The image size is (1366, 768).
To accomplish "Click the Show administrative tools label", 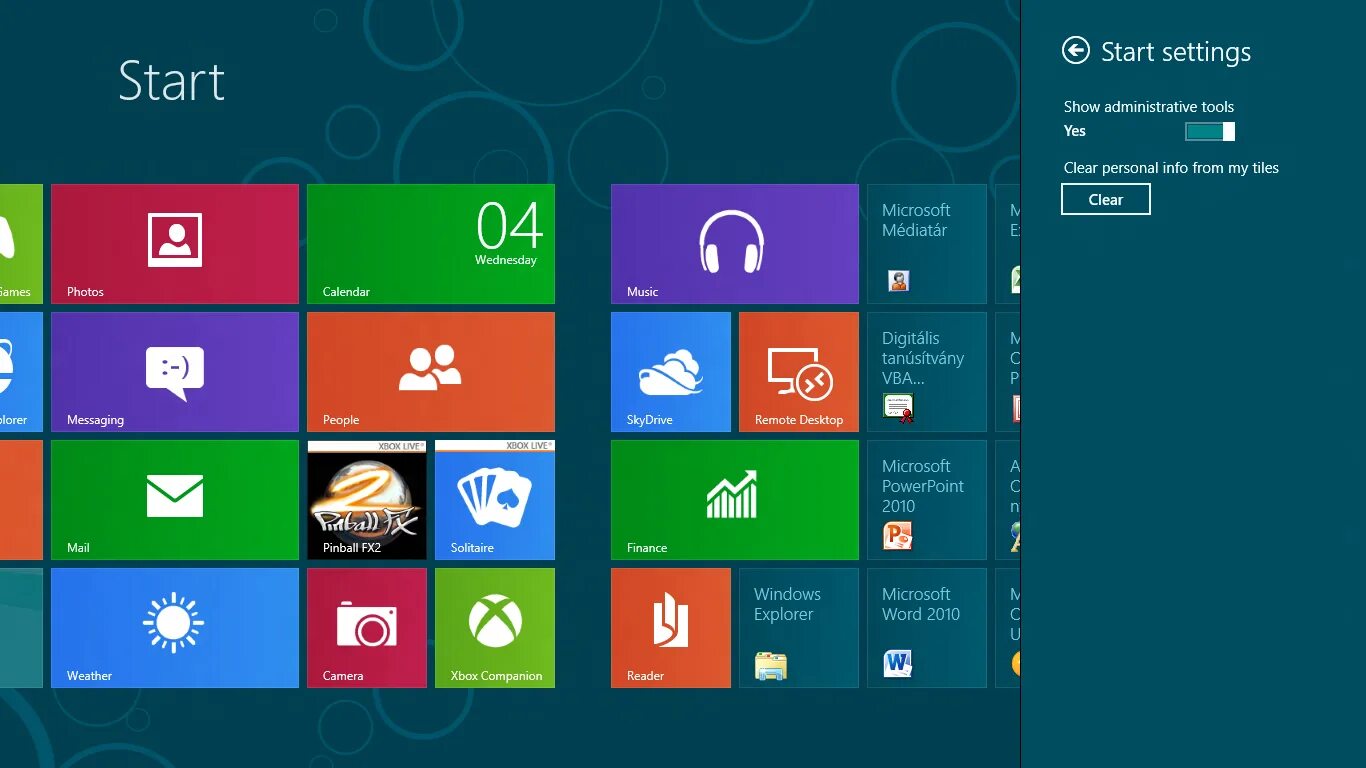I will click(1149, 107).
